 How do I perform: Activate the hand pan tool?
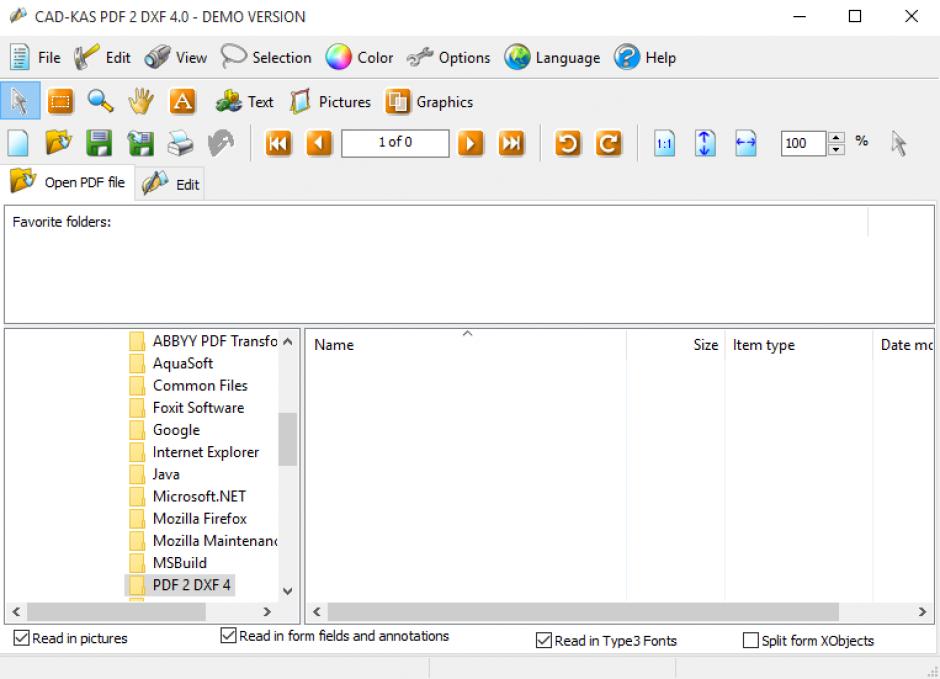tap(141, 101)
